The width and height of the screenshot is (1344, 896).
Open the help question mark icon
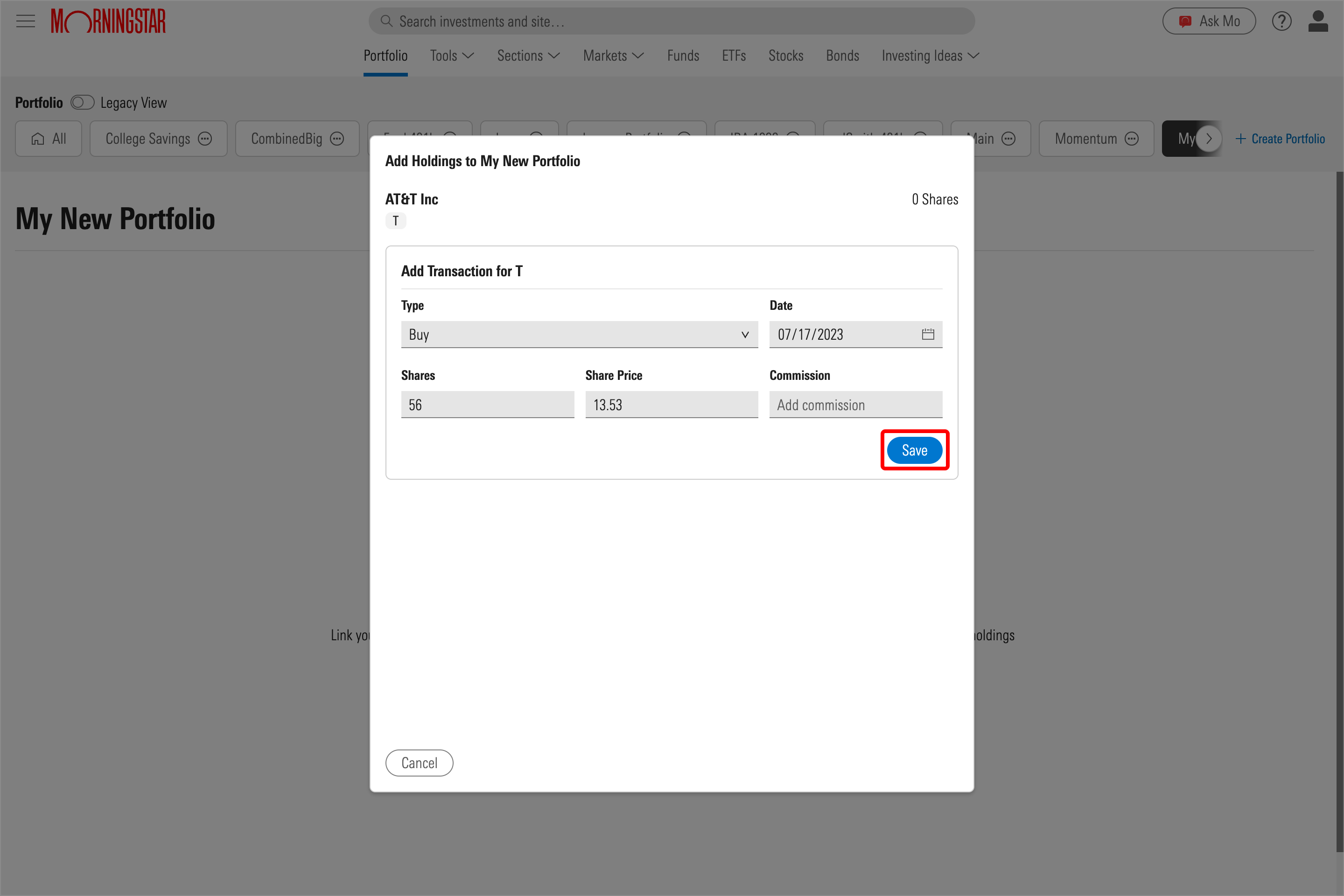pyautogui.click(x=1281, y=21)
